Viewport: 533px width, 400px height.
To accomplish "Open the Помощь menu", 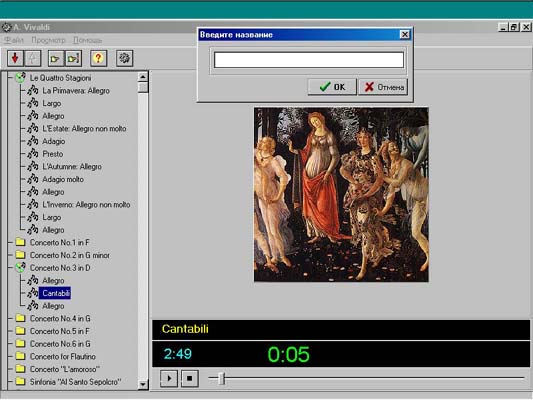I will pos(87,40).
